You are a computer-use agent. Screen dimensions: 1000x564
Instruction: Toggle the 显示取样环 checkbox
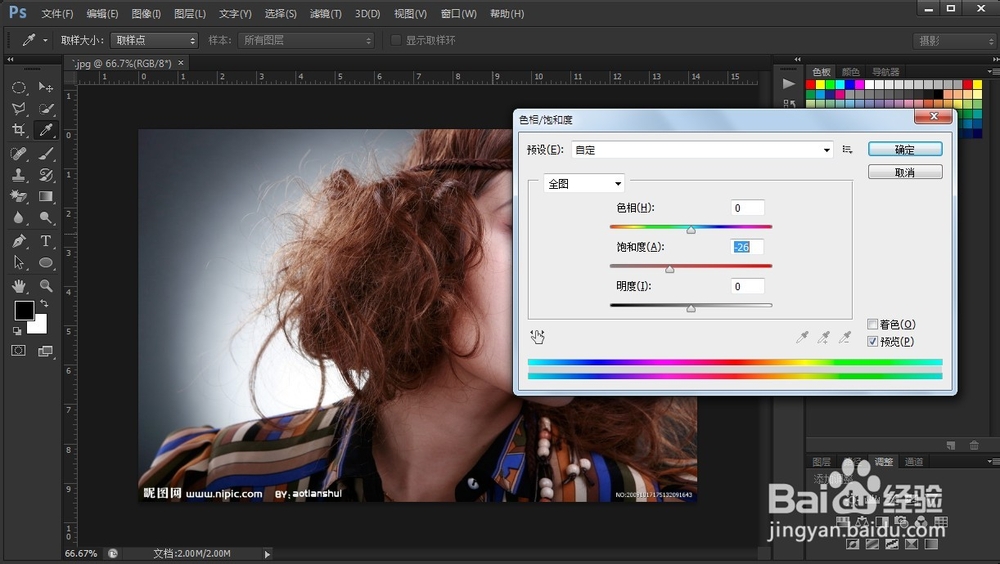[395, 40]
